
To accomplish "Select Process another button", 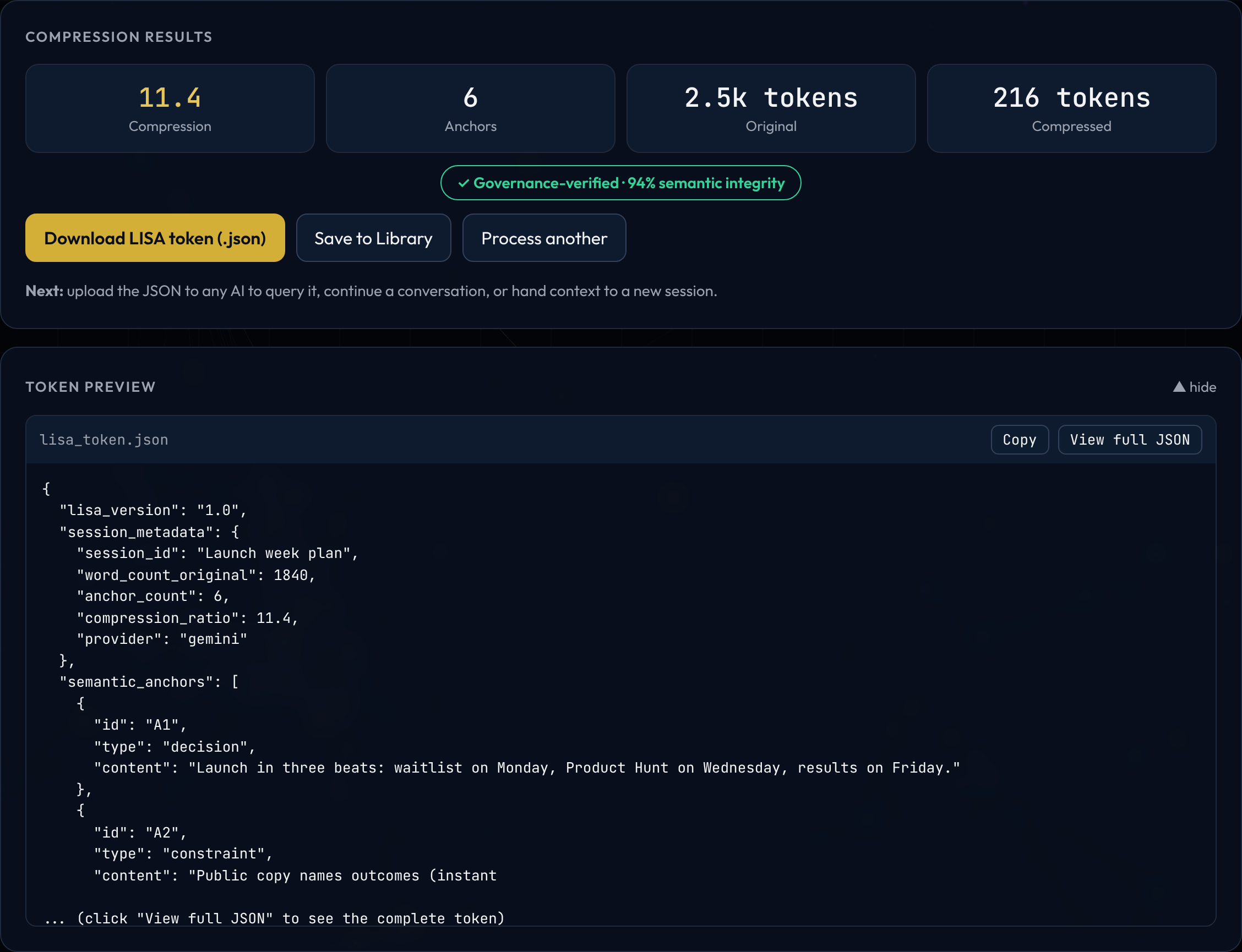I will 544,238.
